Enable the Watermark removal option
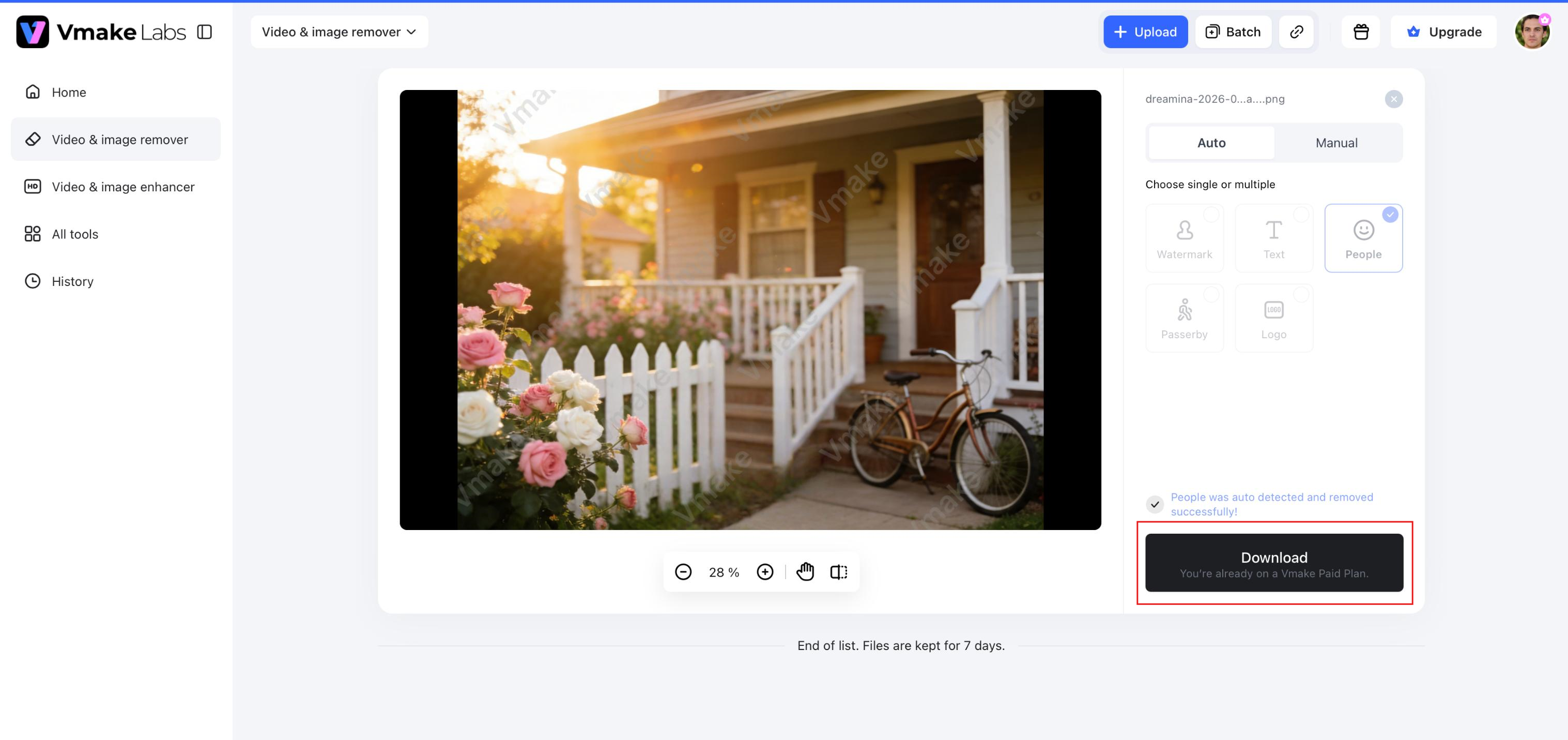This screenshot has width=1568, height=740. pyautogui.click(x=1185, y=238)
